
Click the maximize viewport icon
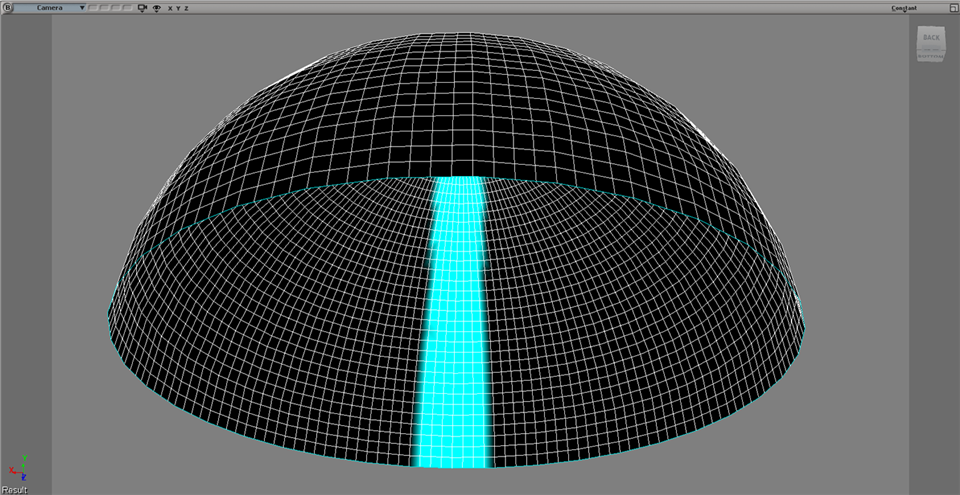point(953,8)
